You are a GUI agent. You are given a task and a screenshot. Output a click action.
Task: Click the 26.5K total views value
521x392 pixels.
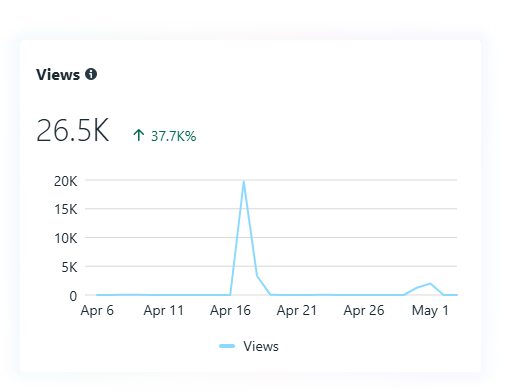pos(73,130)
